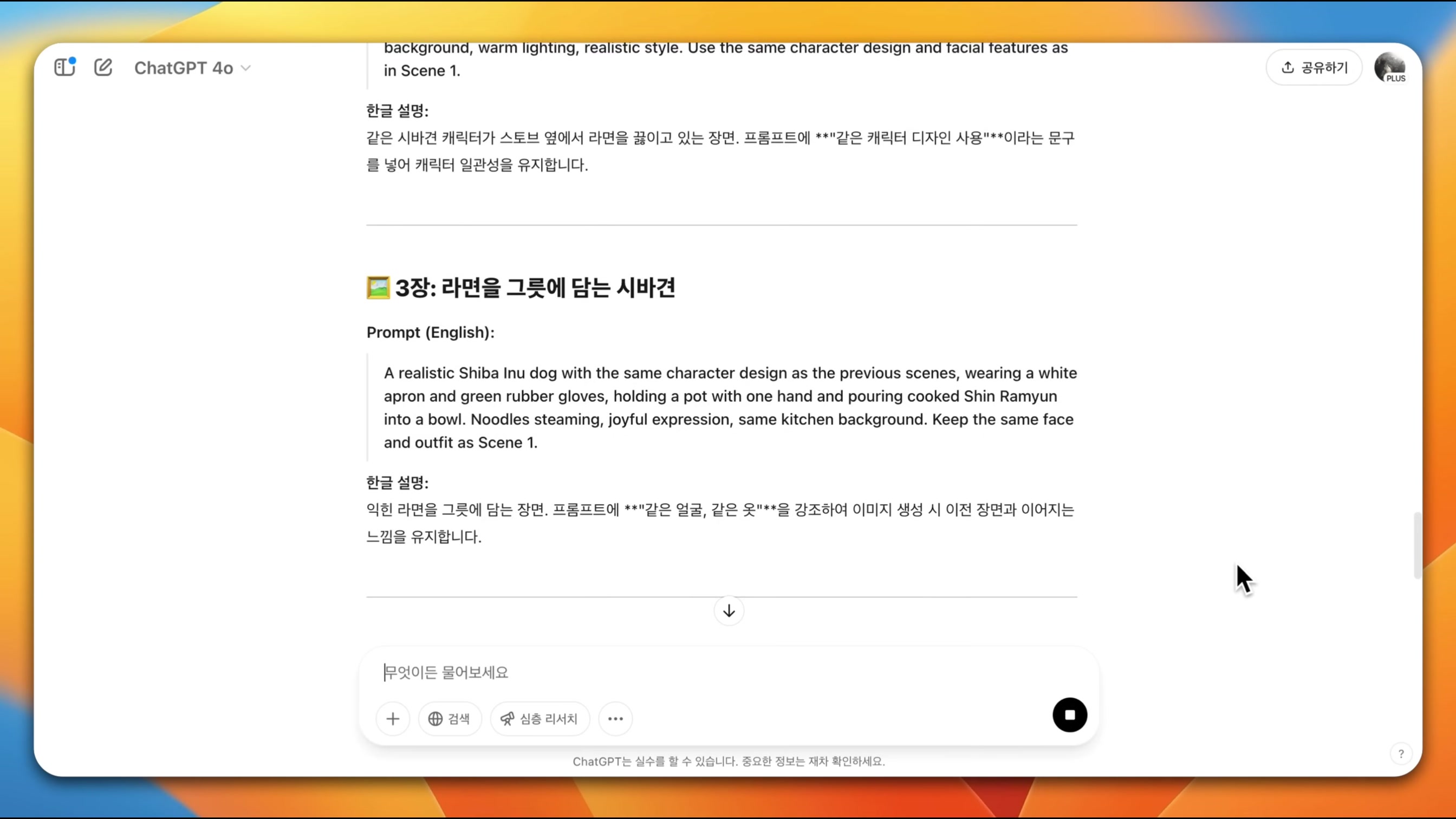This screenshot has width=1456, height=819.
Task: Click the text in Scene 1. at top
Action: click(422, 70)
